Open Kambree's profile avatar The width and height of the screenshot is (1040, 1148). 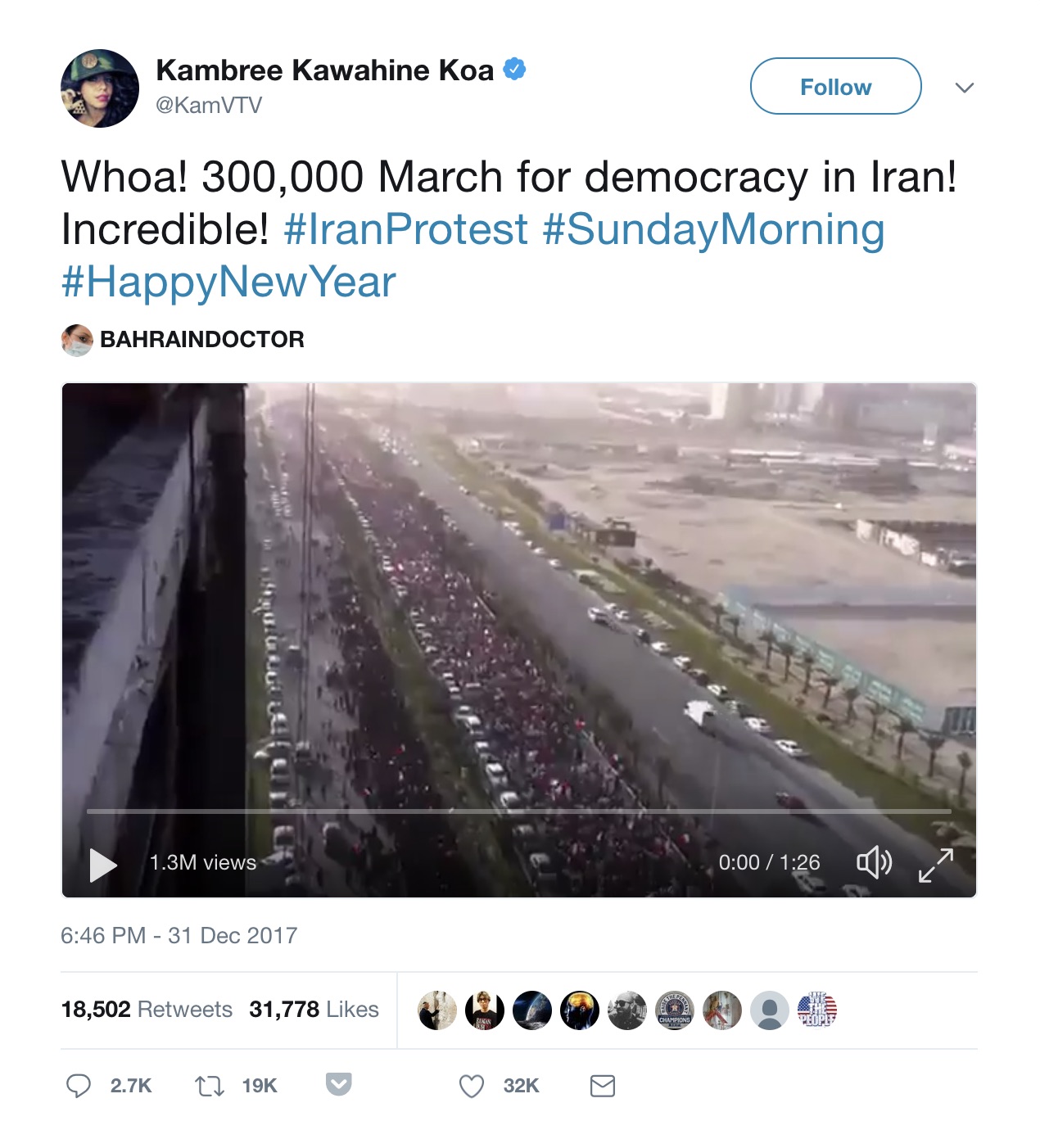coord(100,88)
